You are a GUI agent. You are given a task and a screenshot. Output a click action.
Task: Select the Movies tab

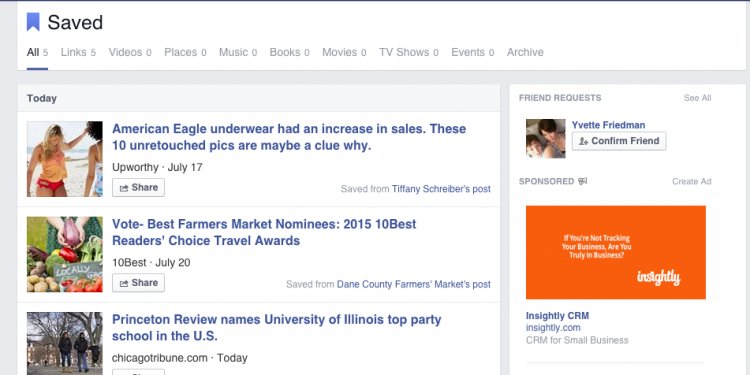click(344, 52)
